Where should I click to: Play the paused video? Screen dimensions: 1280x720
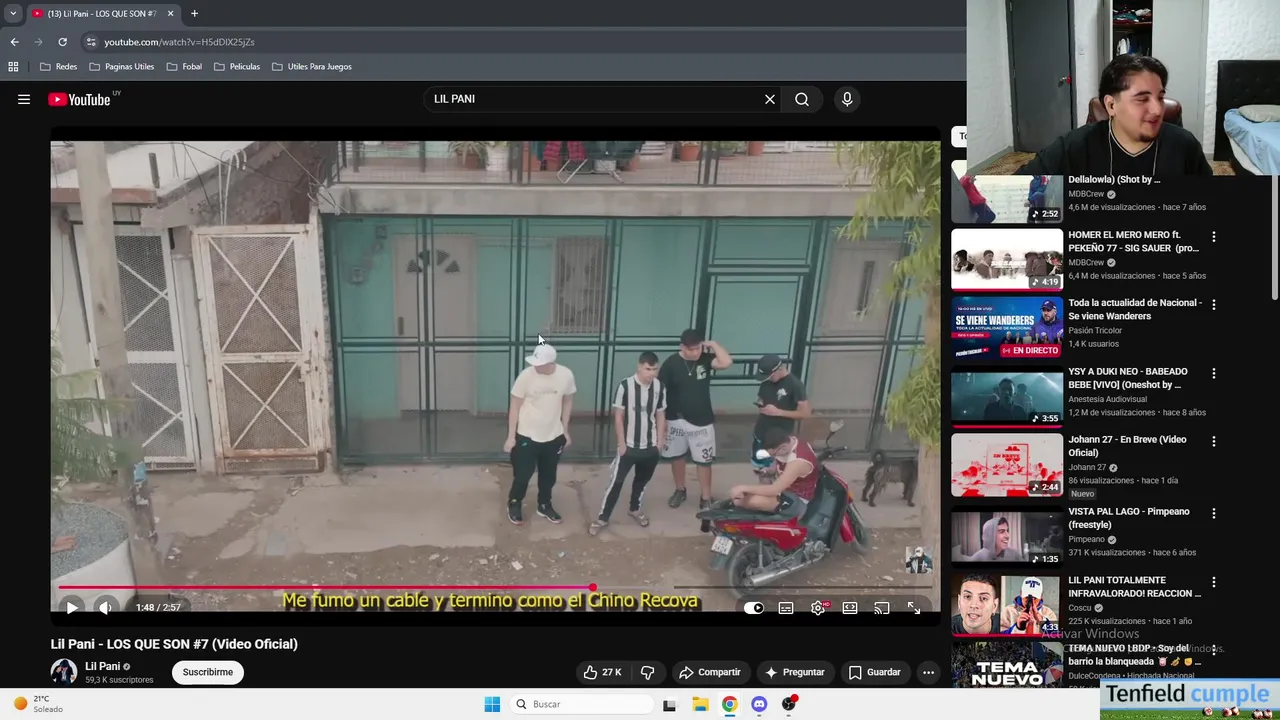(x=72, y=607)
